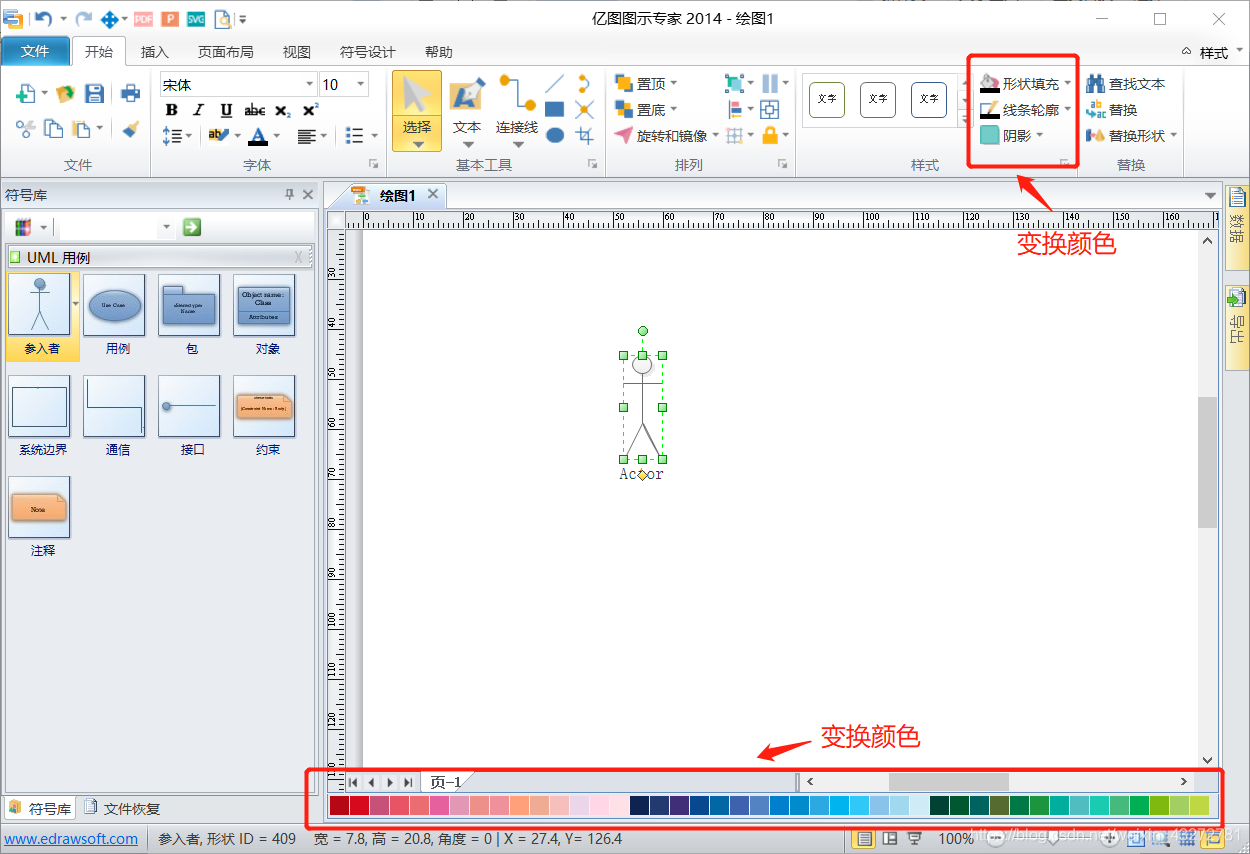Toggle bold formatting
Viewport: 1250px width, 854px height.
(x=171, y=110)
